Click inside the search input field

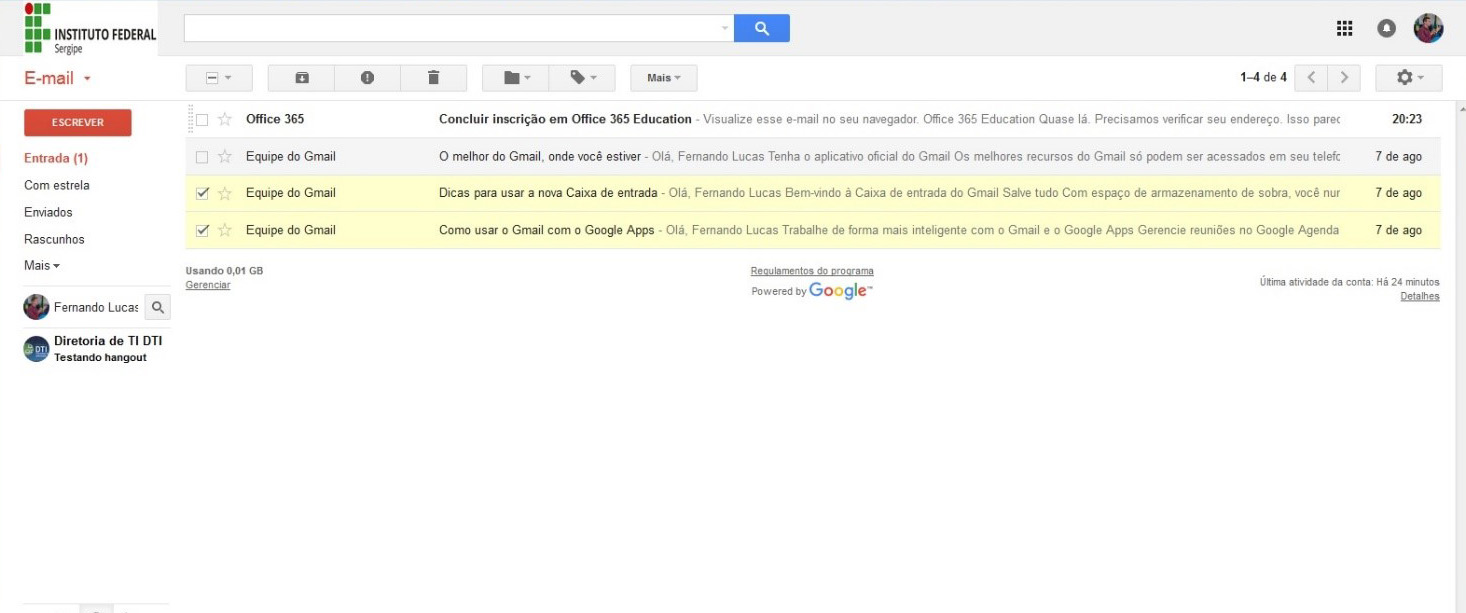(450, 28)
